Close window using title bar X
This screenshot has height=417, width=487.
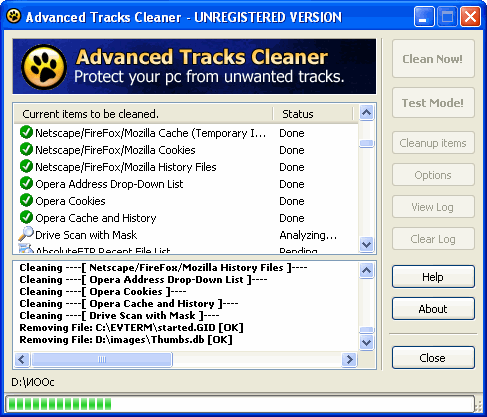(x=470, y=16)
